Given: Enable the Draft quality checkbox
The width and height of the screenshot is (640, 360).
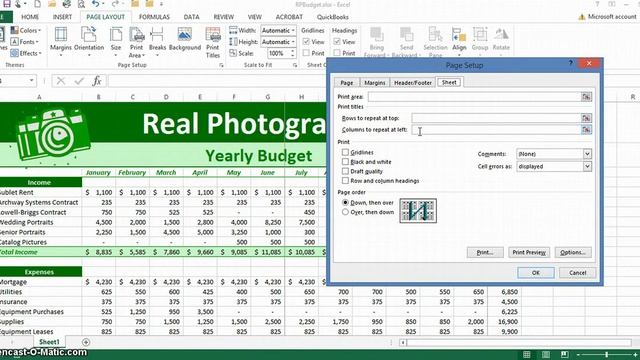Looking at the screenshot, I should [345, 171].
